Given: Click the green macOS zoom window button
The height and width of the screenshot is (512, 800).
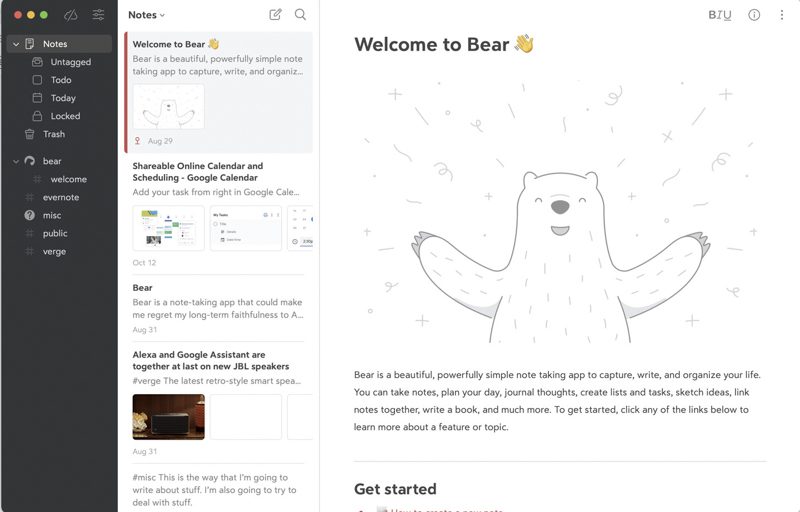Looking at the screenshot, I should point(44,15).
